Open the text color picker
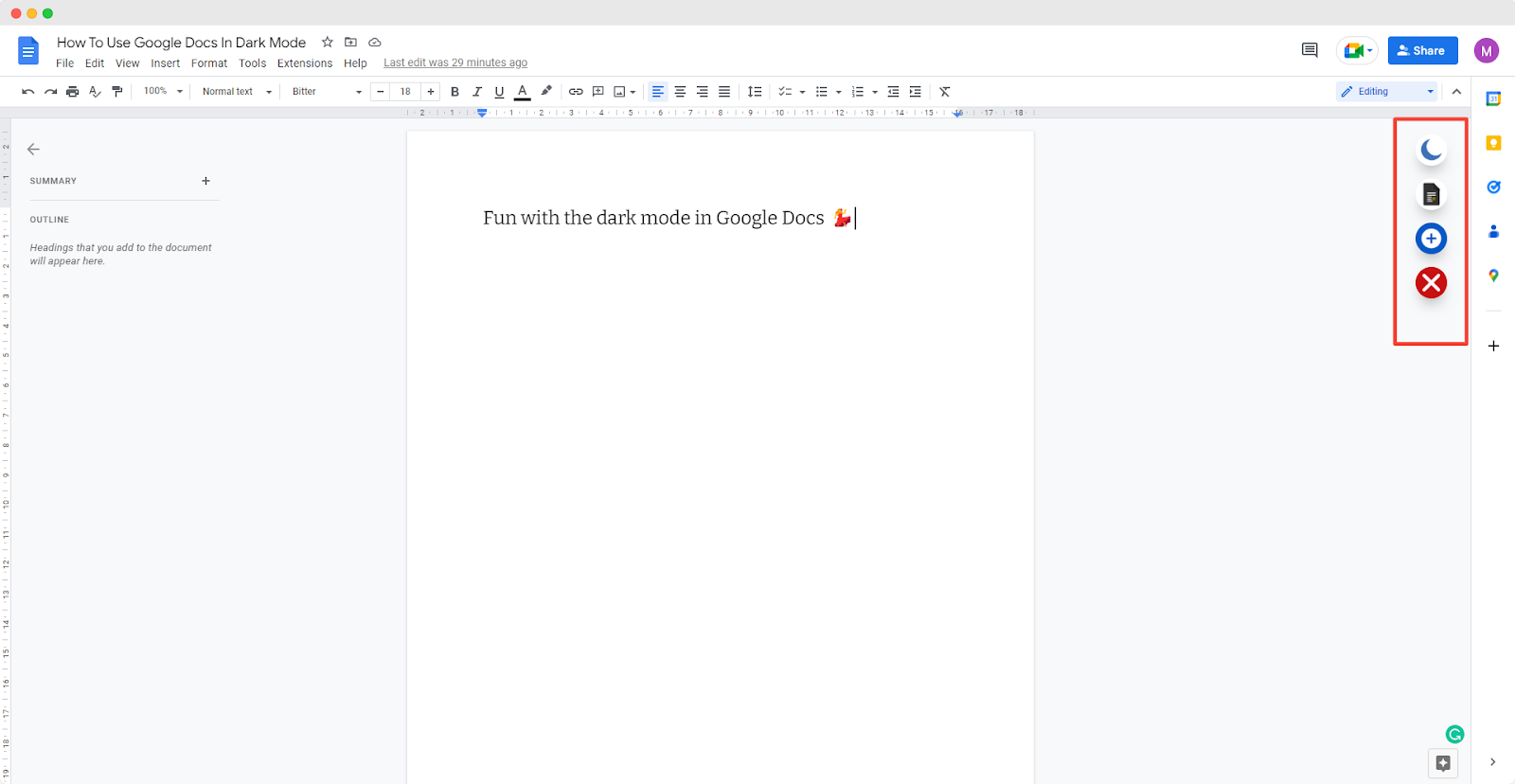Viewport: 1515px width, 784px height. (x=522, y=92)
